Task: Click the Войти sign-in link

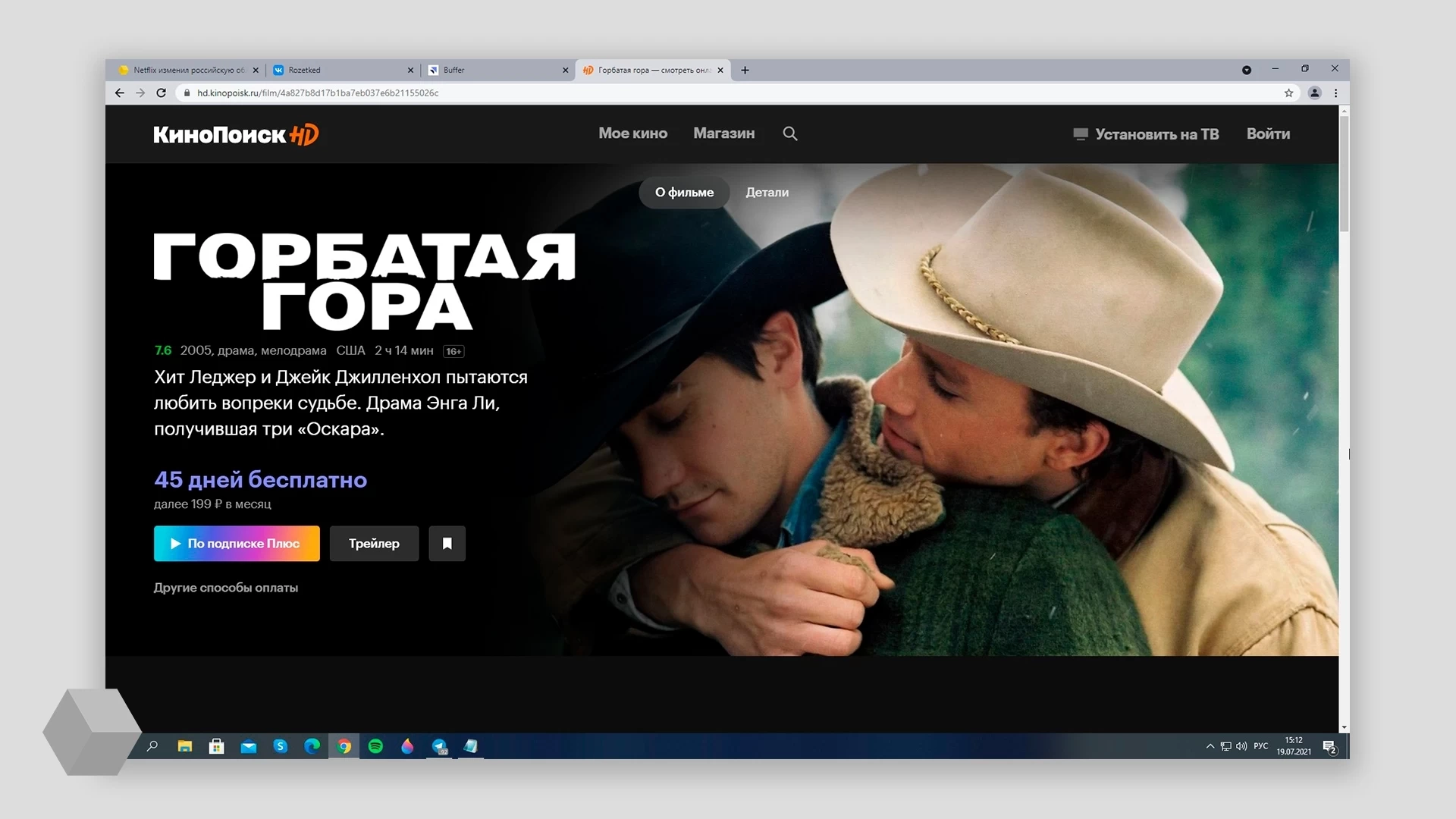Action: pos(1268,134)
